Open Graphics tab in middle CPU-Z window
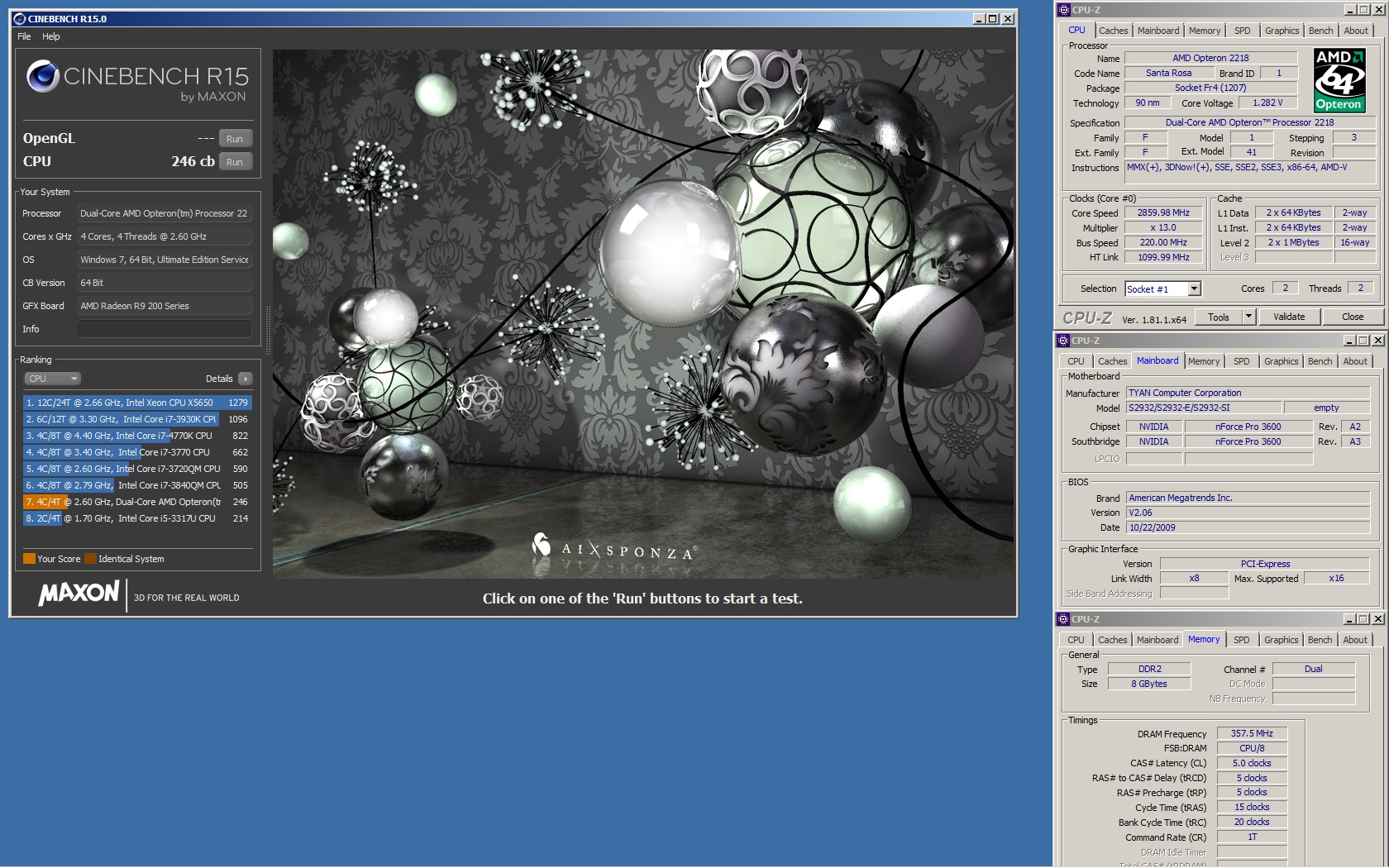 (x=1281, y=361)
